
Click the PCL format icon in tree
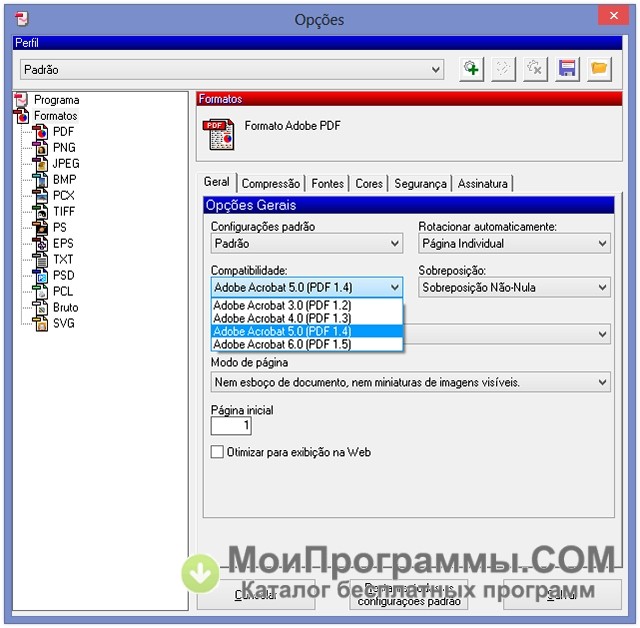coord(41,291)
